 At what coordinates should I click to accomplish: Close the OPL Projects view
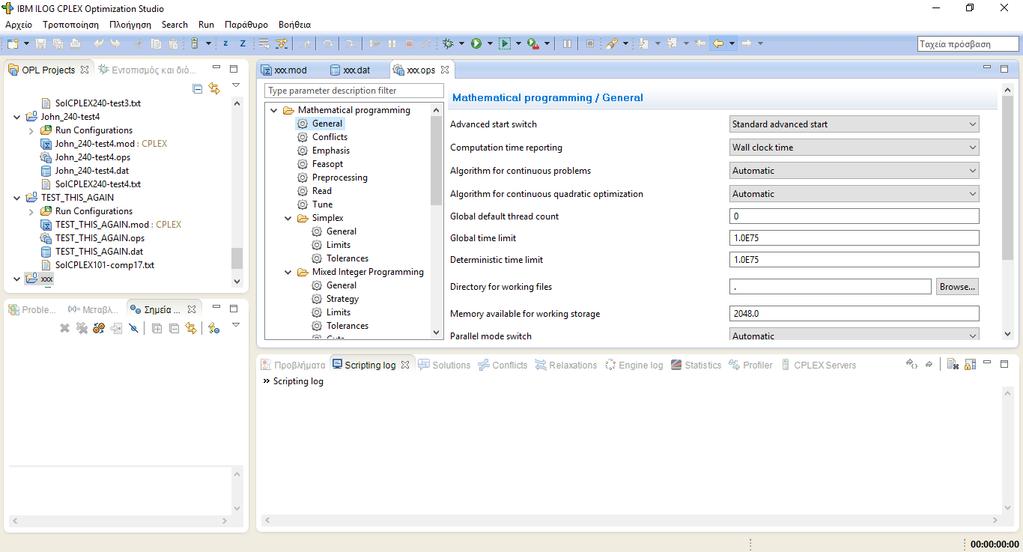[84, 70]
